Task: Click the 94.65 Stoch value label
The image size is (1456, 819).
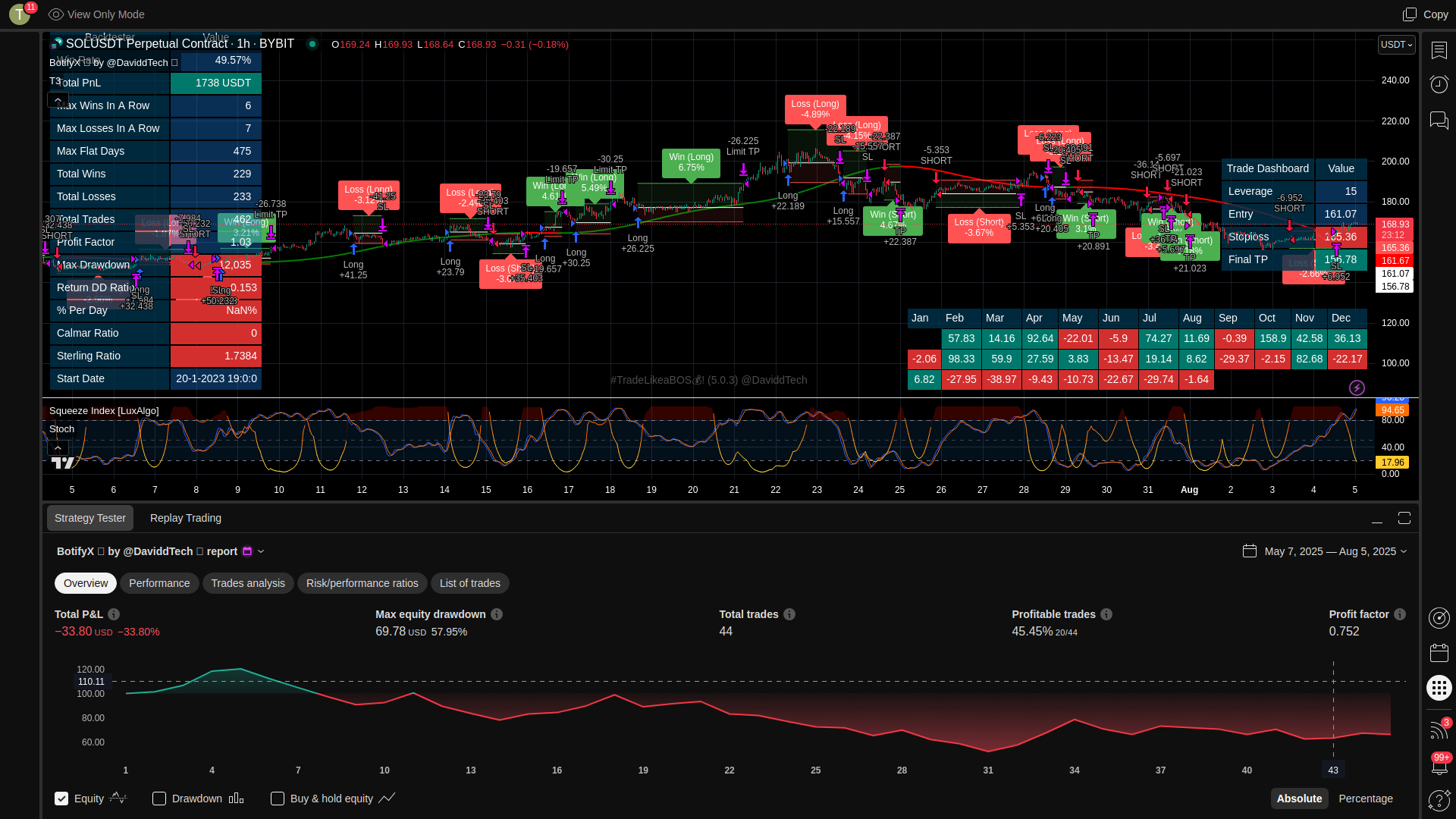Action: point(1392,410)
